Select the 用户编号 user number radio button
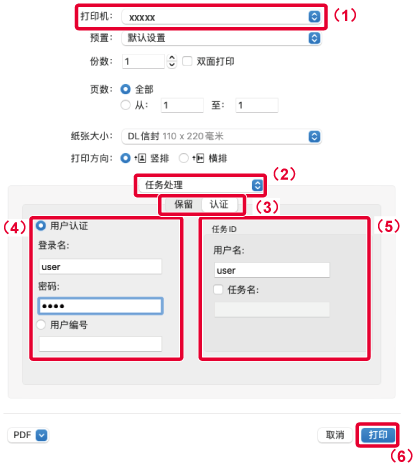Image resolution: width=415 pixels, height=466 pixels. coord(41,324)
